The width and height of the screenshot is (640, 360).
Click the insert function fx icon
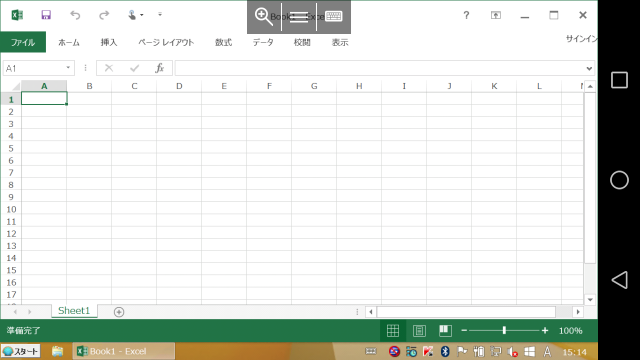click(160, 68)
